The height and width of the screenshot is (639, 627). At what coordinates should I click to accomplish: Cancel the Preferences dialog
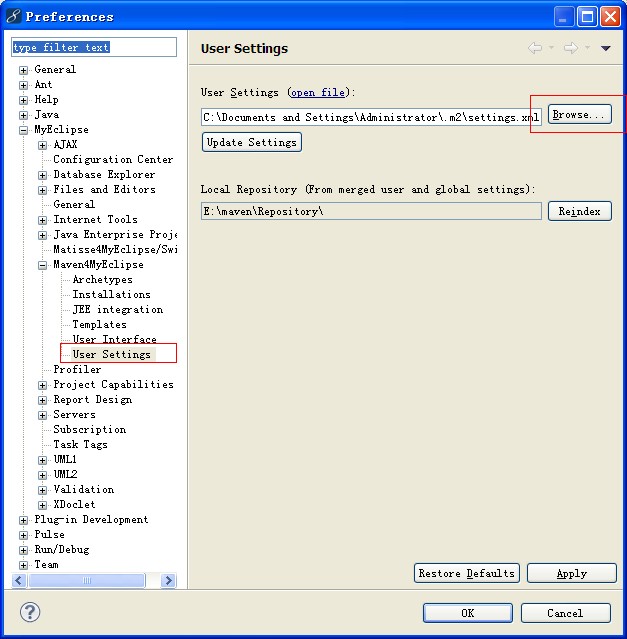[x=565, y=613]
